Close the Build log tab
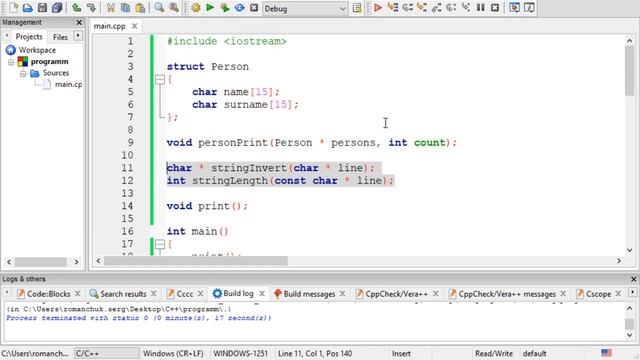The width and height of the screenshot is (640, 360). pyautogui.click(x=262, y=293)
